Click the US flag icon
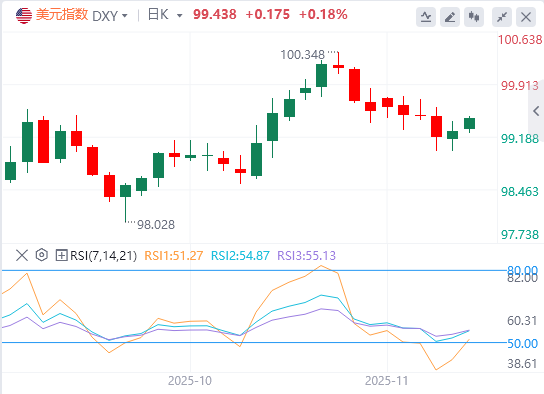This screenshot has height=394, width=544. [x=24, y=15]
